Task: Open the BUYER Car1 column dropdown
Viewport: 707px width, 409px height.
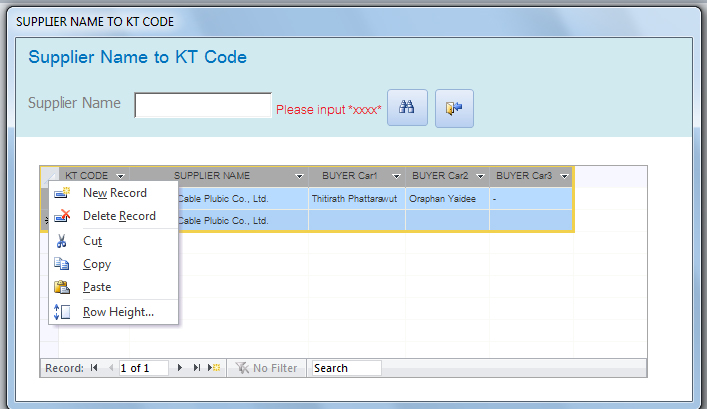Action: coord(396,176)
